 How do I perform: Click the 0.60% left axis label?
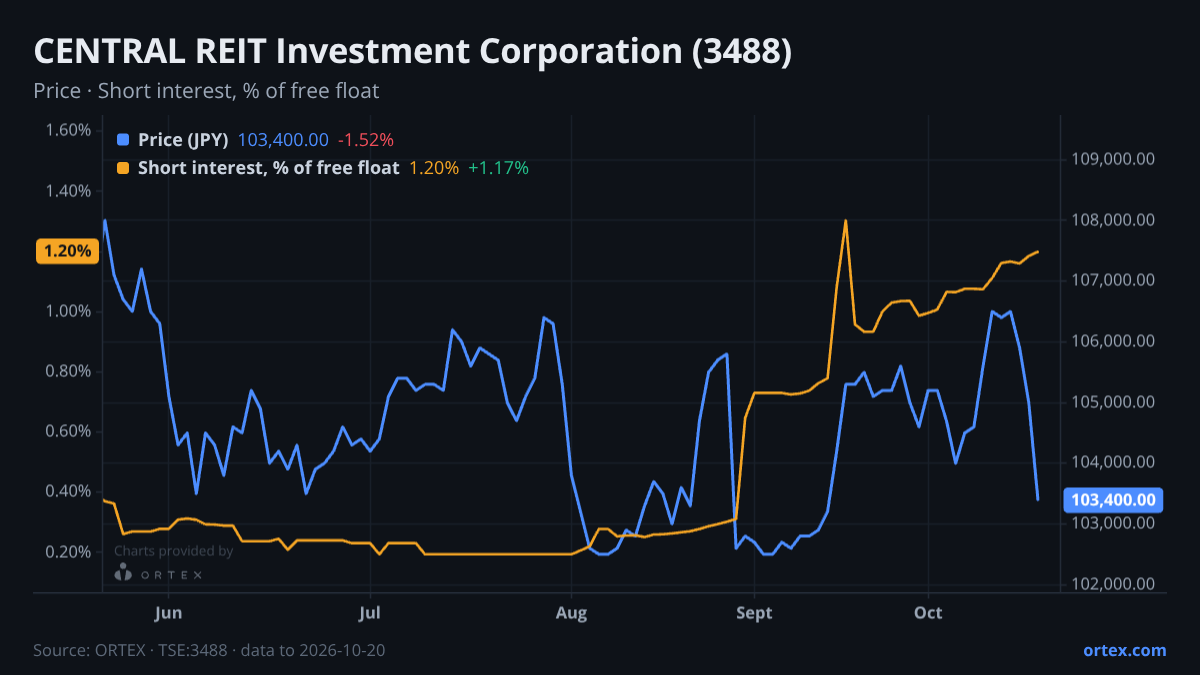point(68,431)
